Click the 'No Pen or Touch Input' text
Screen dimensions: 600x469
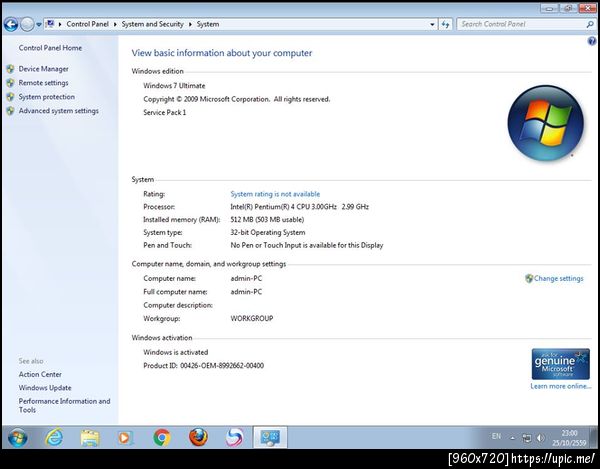tap(307, 245)
